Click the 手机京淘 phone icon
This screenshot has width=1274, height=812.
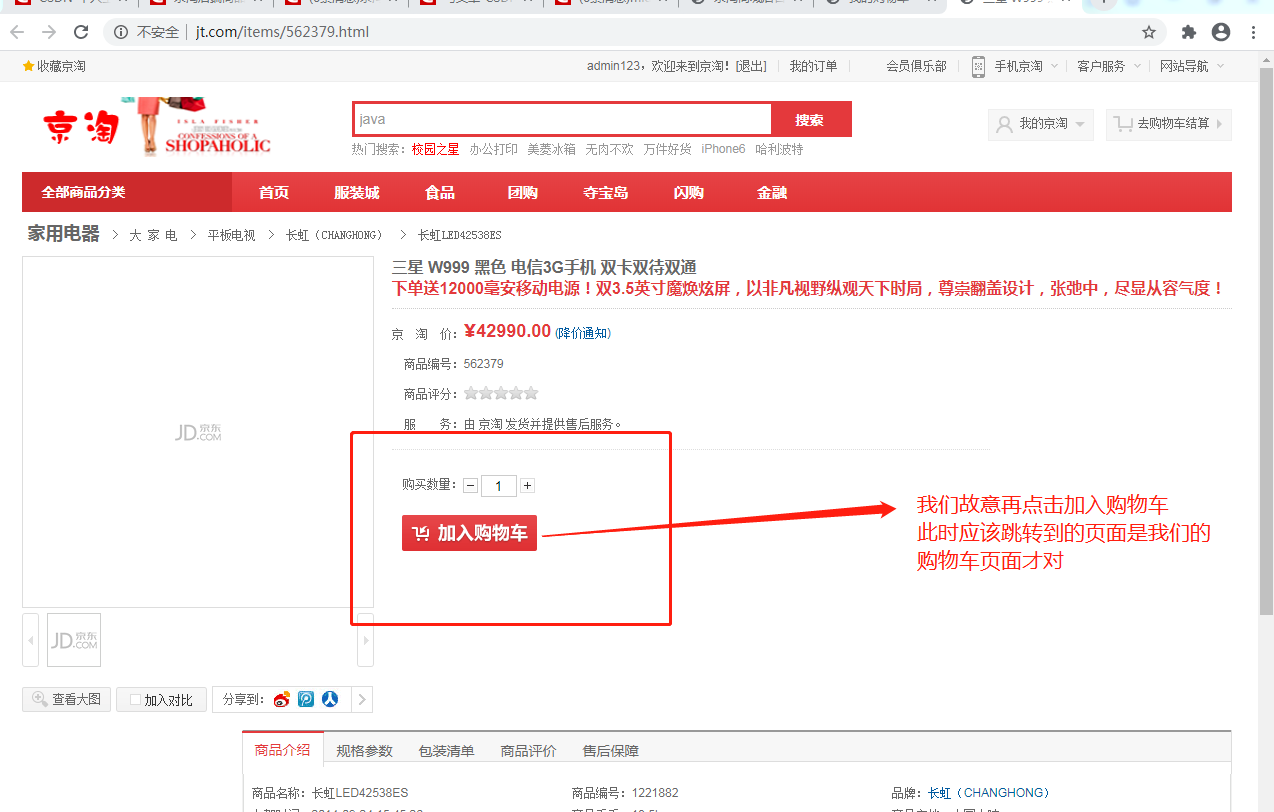point(978,66)
